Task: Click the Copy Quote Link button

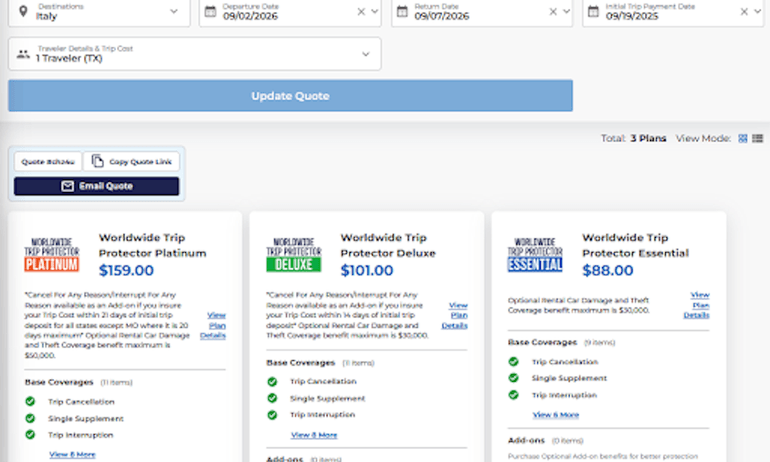Action: (x=131, y=162)
